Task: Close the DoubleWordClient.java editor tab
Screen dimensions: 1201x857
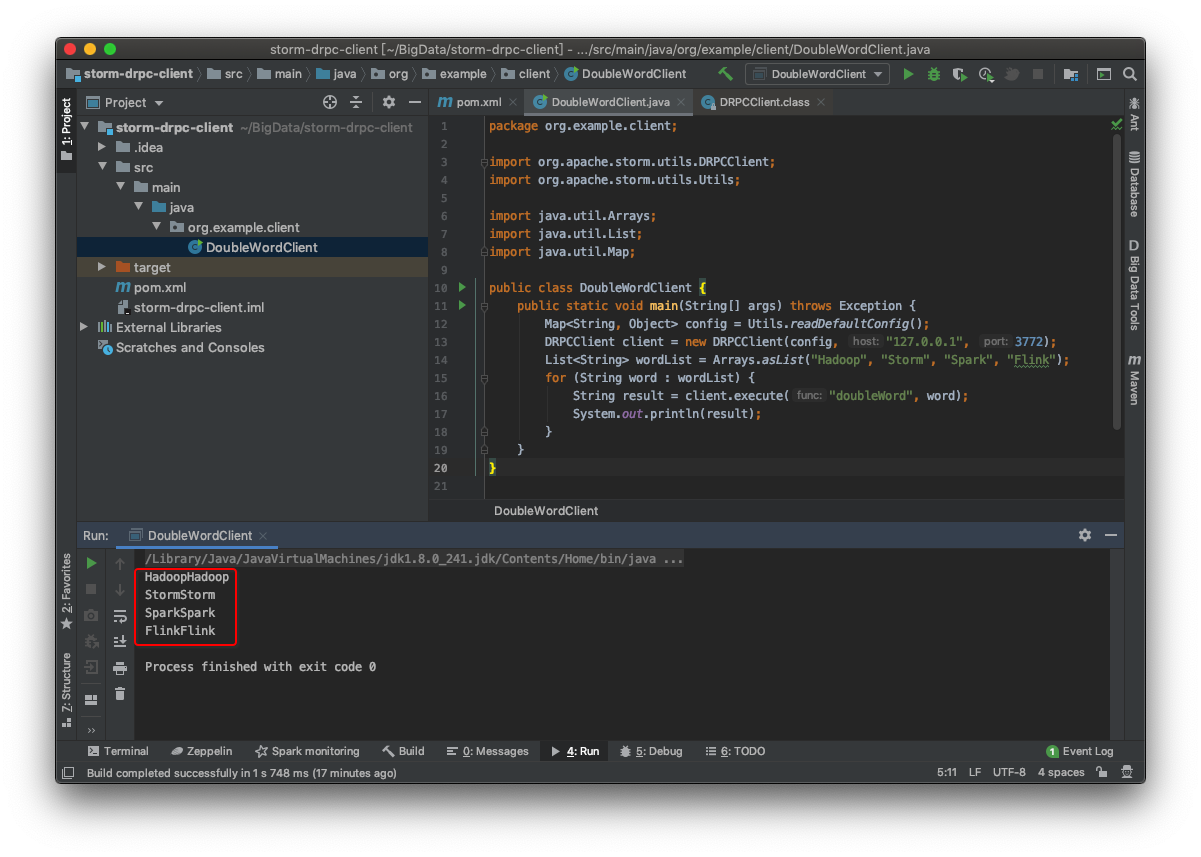Action: click(x=681, y=102)
